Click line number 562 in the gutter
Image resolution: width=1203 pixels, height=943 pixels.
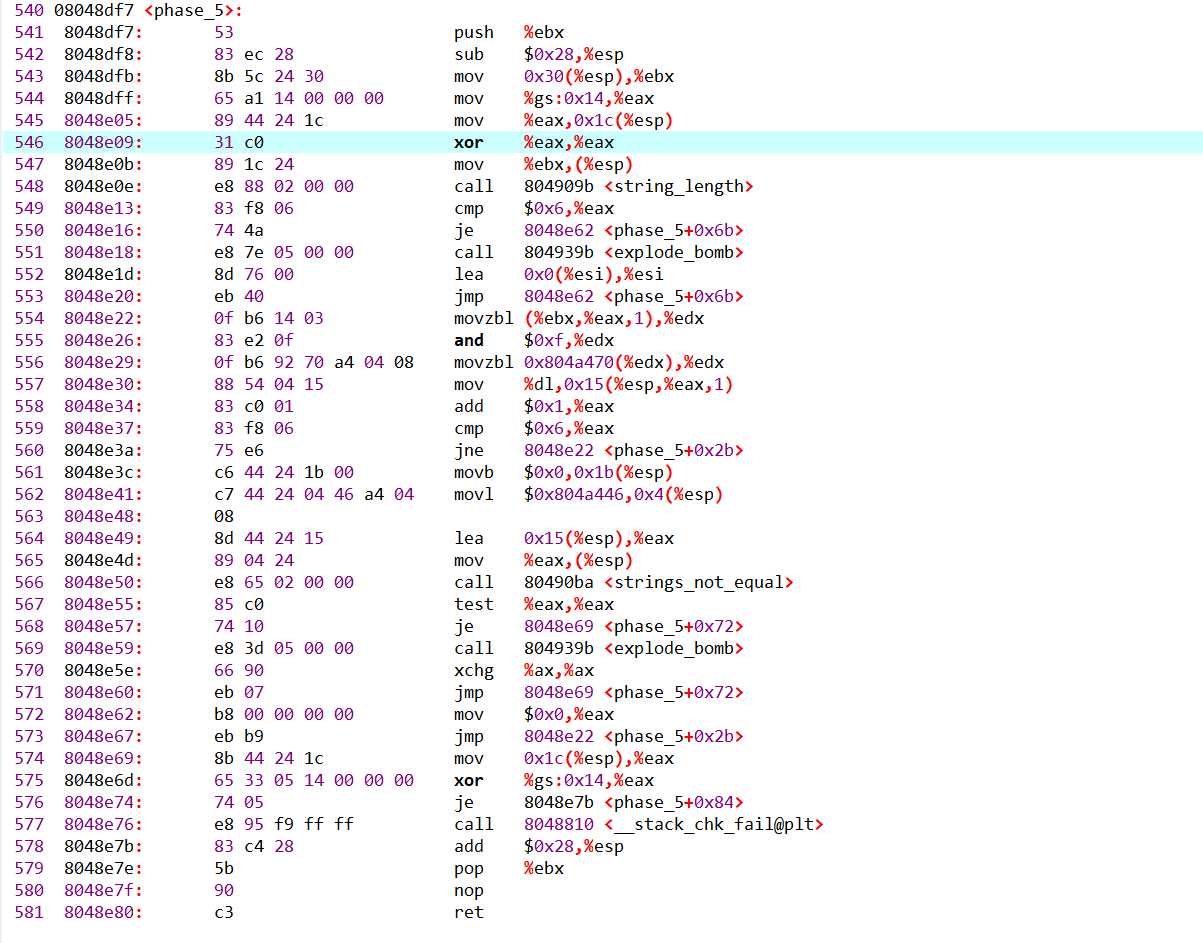[x=29, y=494]
